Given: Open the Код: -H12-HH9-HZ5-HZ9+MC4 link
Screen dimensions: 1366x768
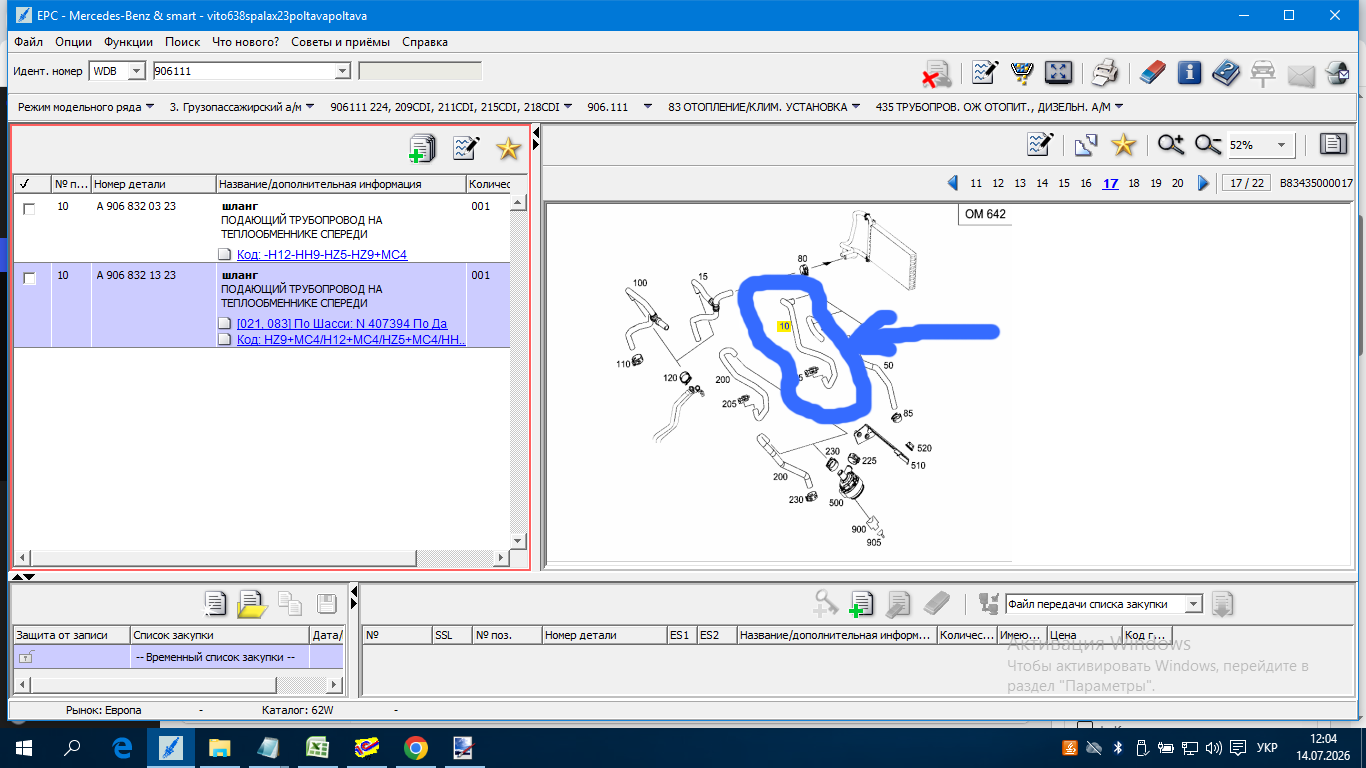Looking at the screenshot, I should [x=322, y=254].
